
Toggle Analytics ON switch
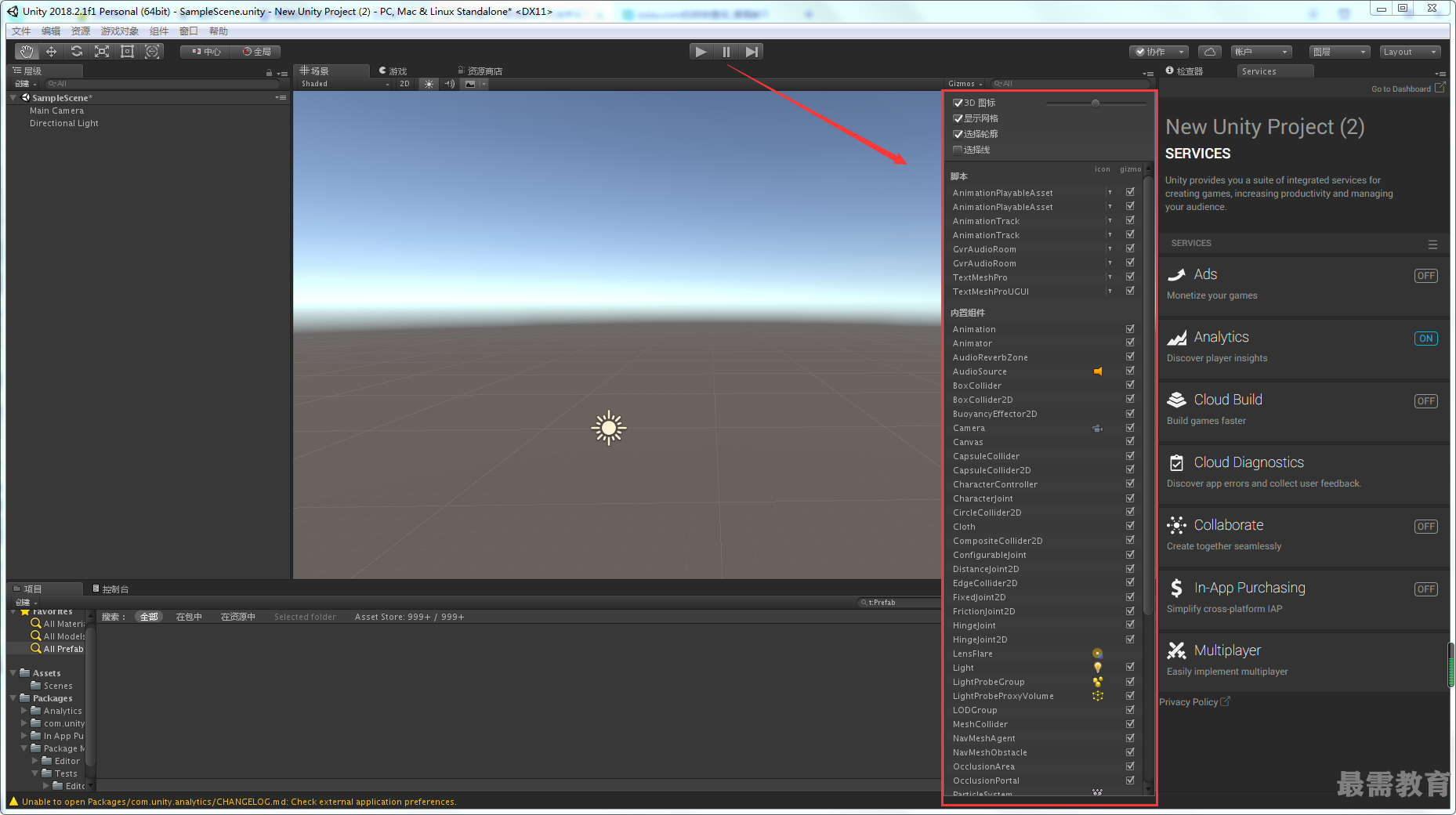point(1425,339)
